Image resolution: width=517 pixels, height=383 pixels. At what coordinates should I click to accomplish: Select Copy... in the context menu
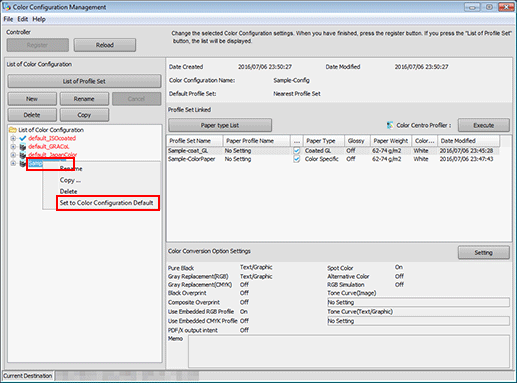click(x=70, y=180)
